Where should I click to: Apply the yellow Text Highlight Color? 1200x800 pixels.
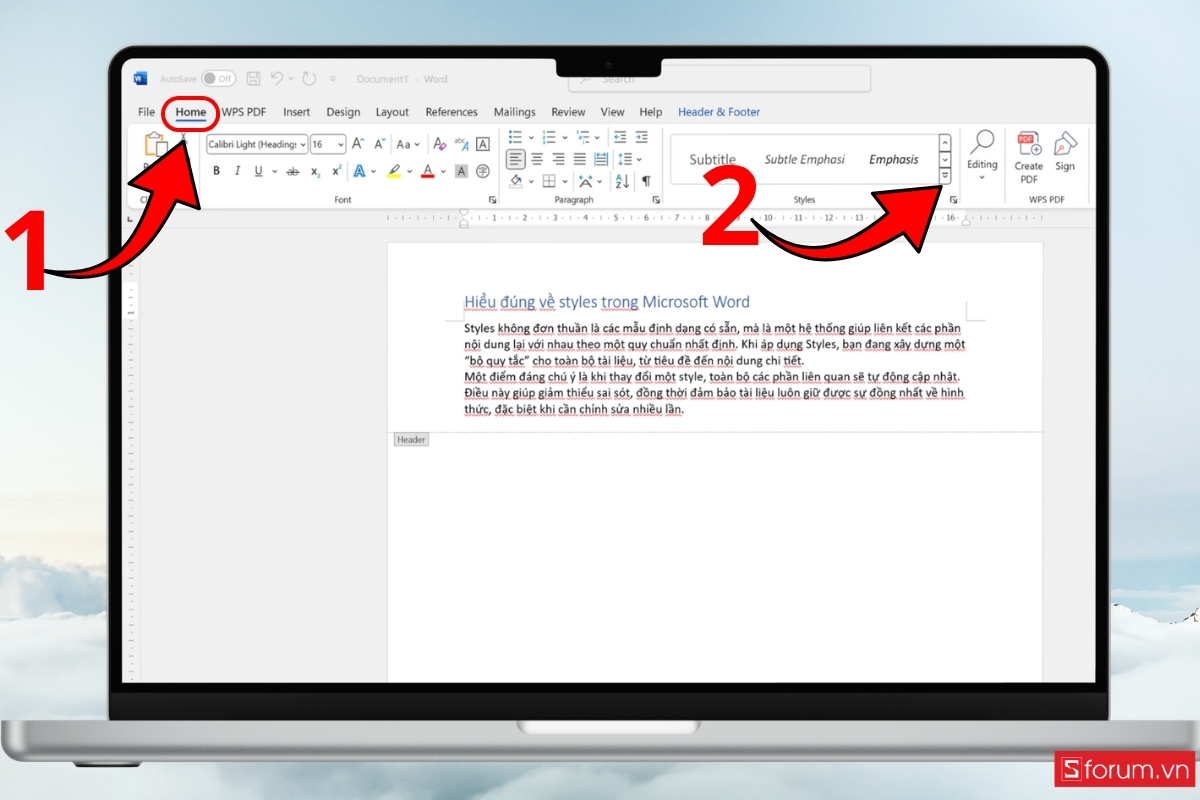tap(394, 171)
